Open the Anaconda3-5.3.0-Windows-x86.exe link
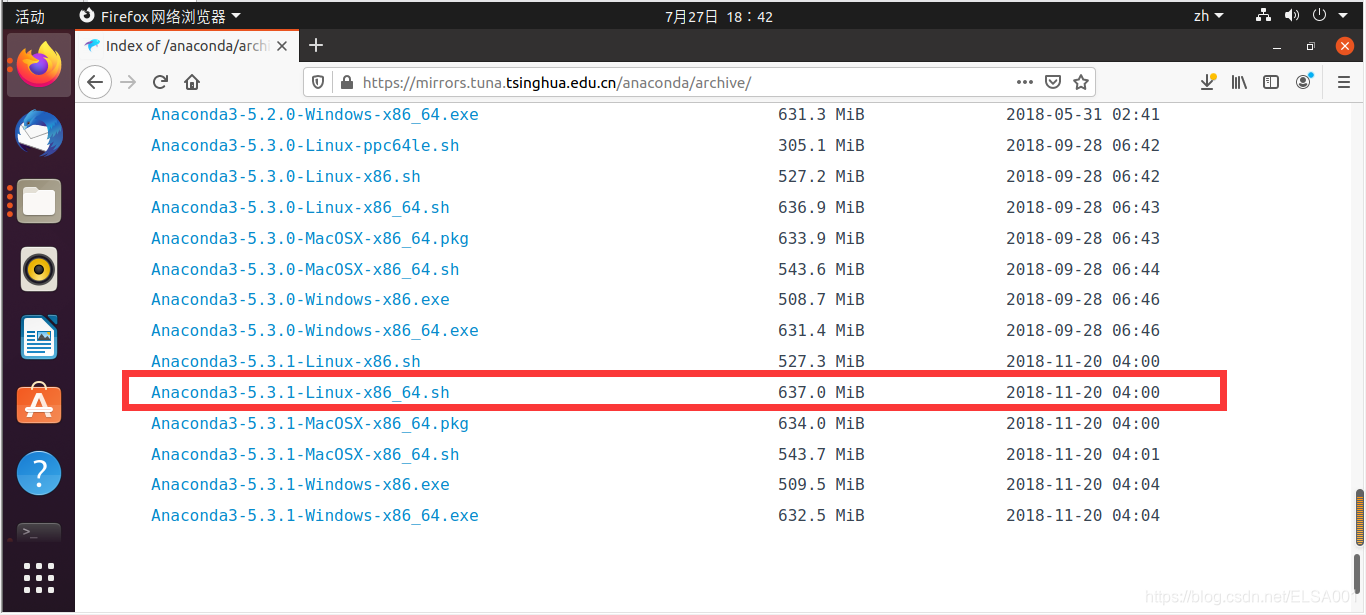 pyautogui.click(x=300, y=300)
